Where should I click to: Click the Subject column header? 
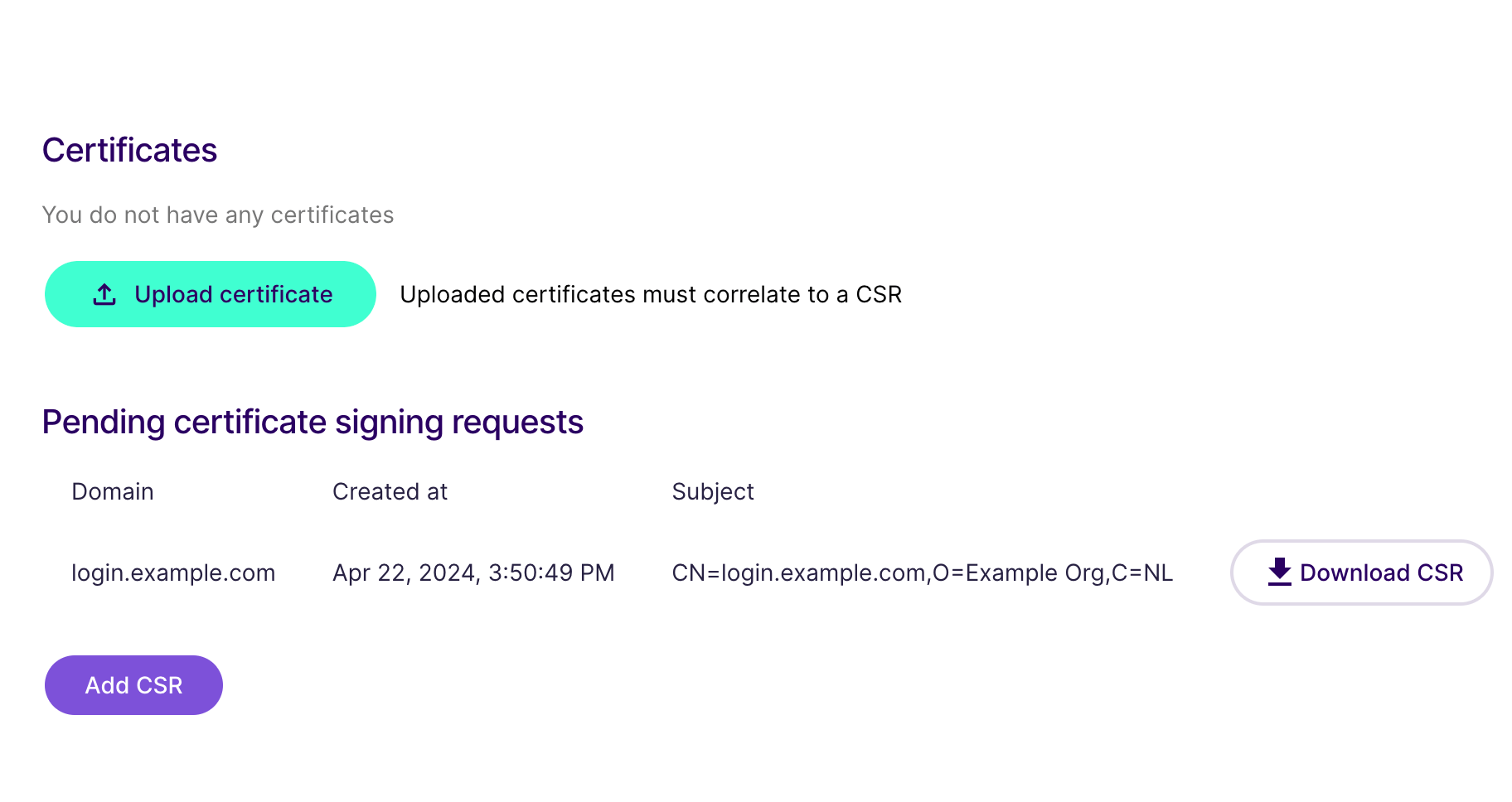tap(713, 491)
